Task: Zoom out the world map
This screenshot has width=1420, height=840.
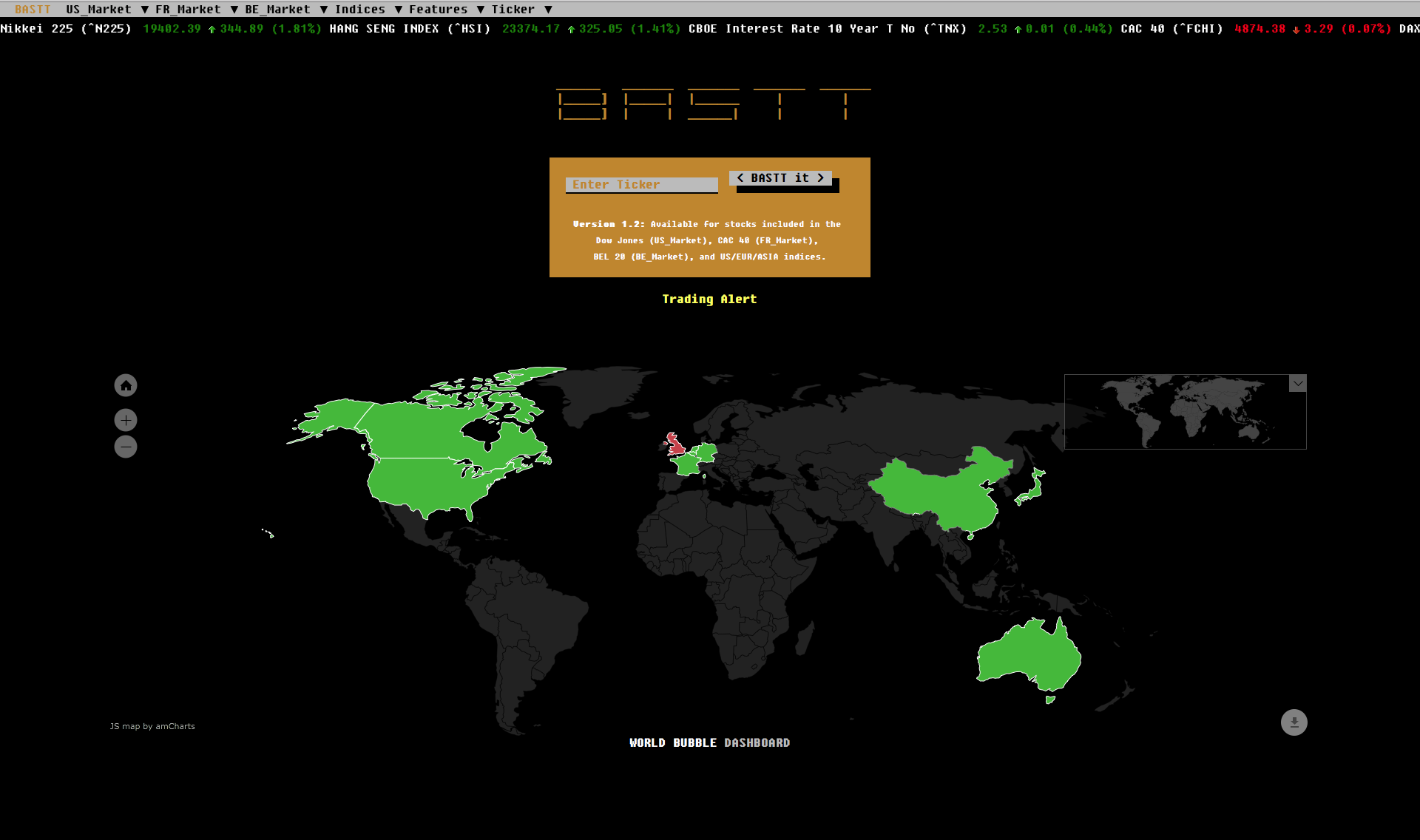Action: [126, 447]
